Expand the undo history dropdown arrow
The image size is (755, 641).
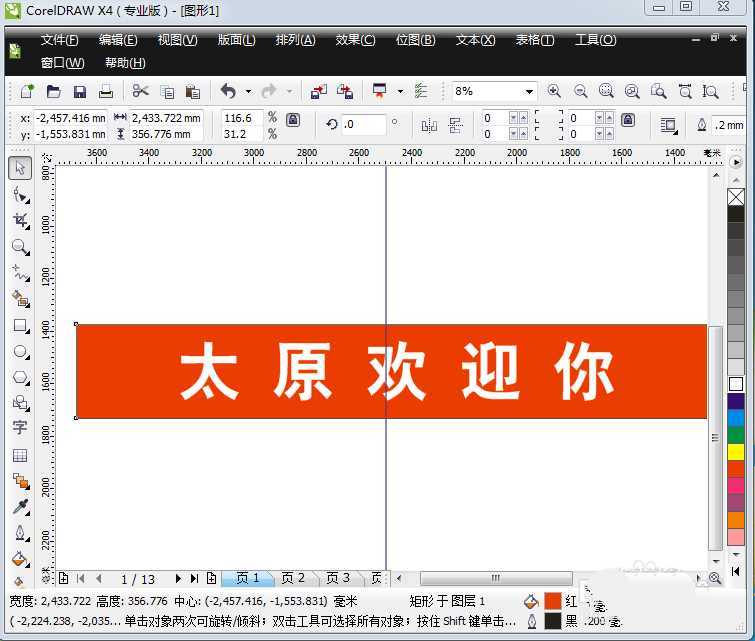(248, 91)
